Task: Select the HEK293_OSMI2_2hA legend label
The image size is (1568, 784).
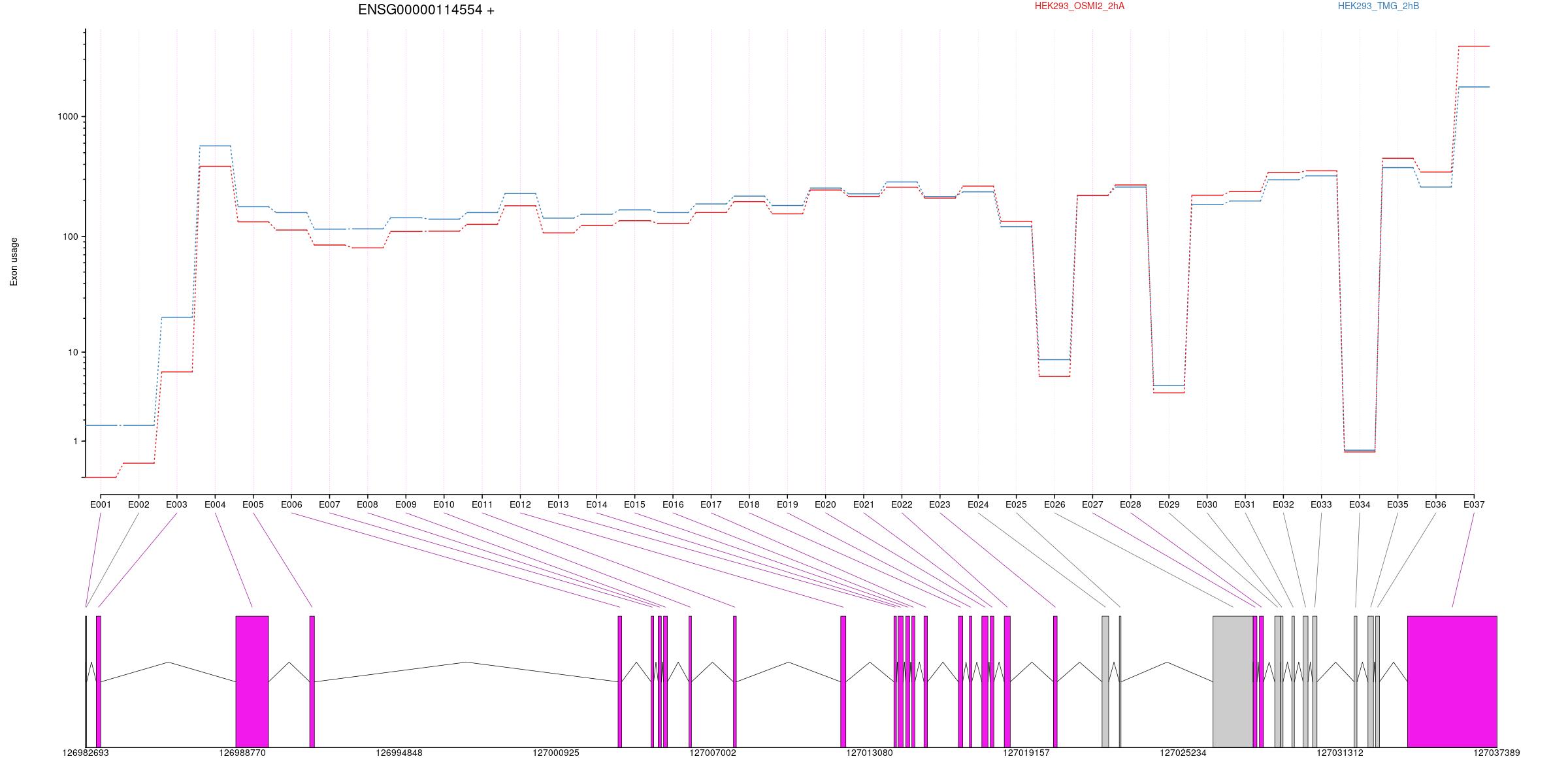Action: [1079, 6]
